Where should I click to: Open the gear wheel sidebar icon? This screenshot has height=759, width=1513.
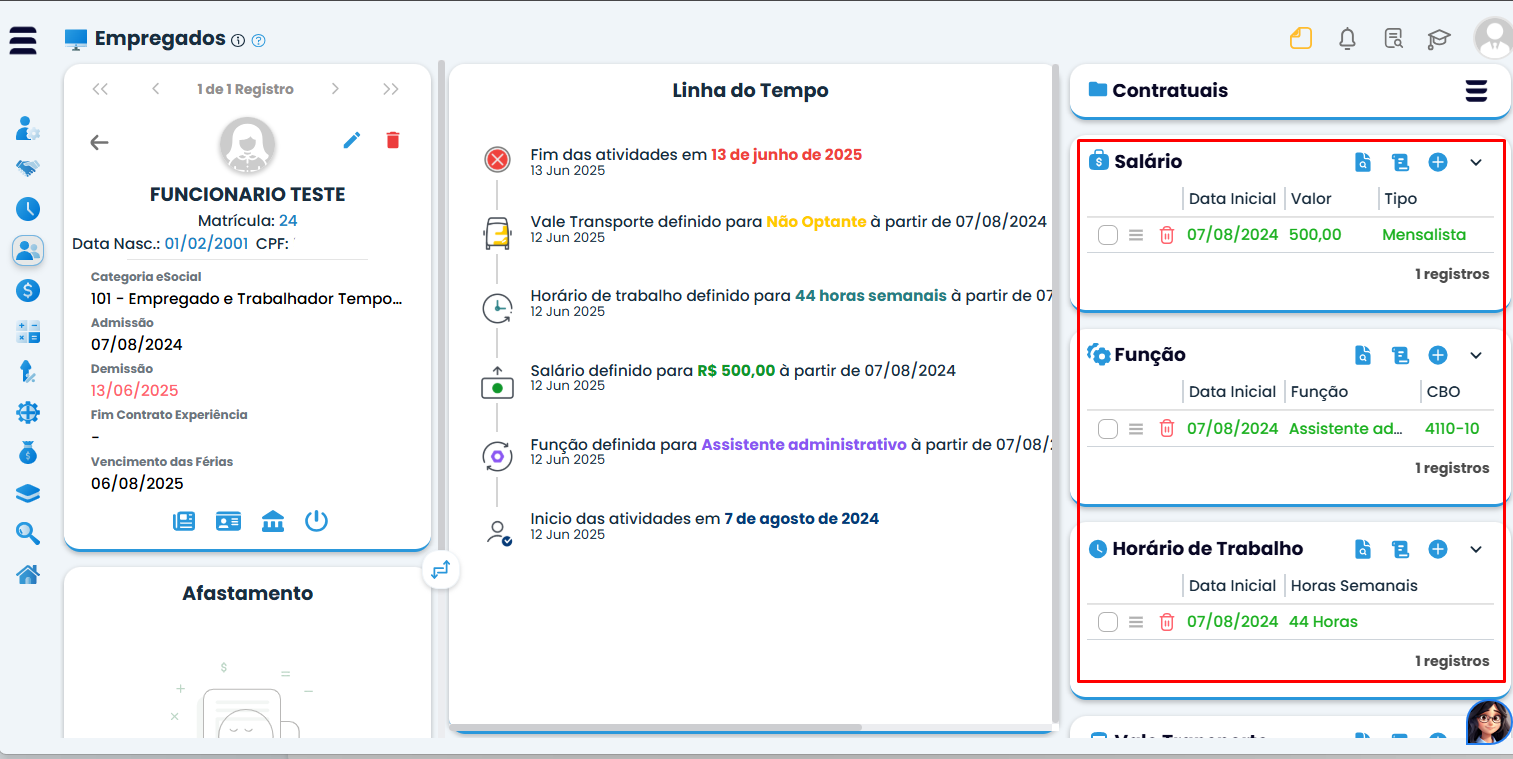28,412
